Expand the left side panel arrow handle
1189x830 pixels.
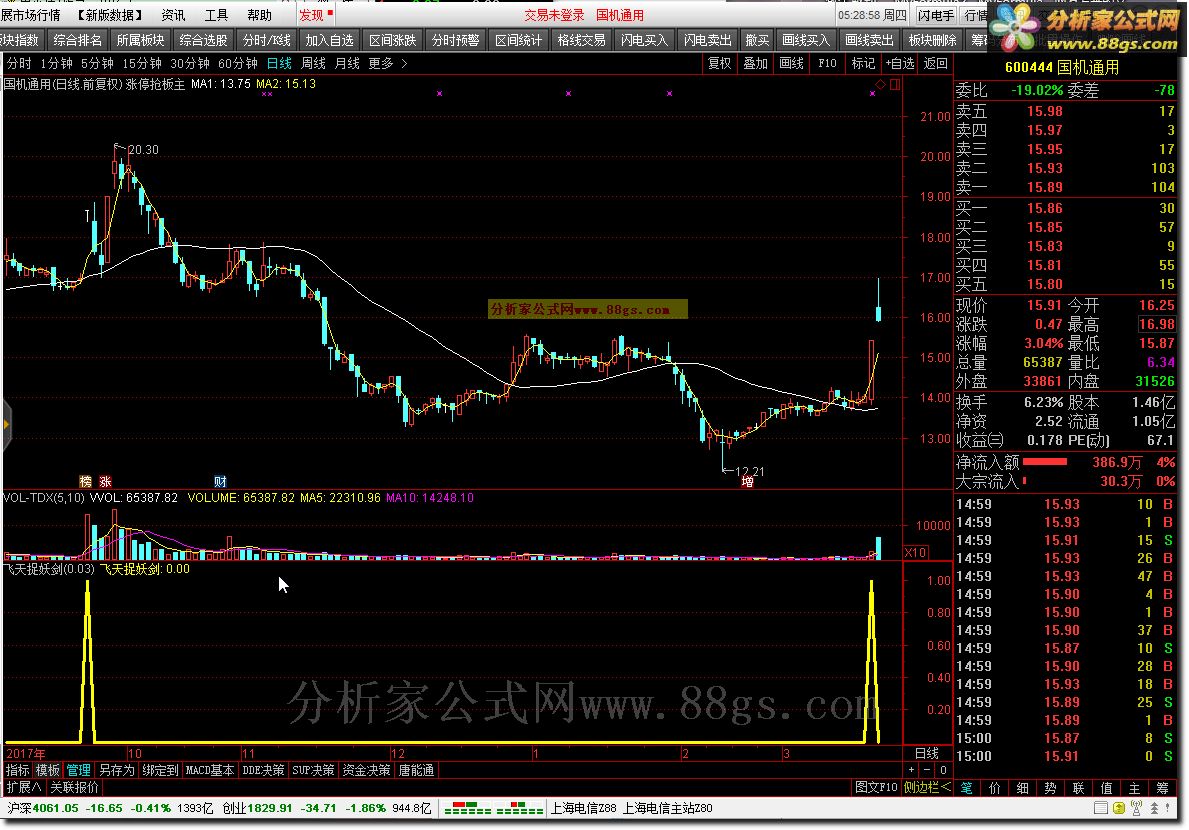(6, 424)
